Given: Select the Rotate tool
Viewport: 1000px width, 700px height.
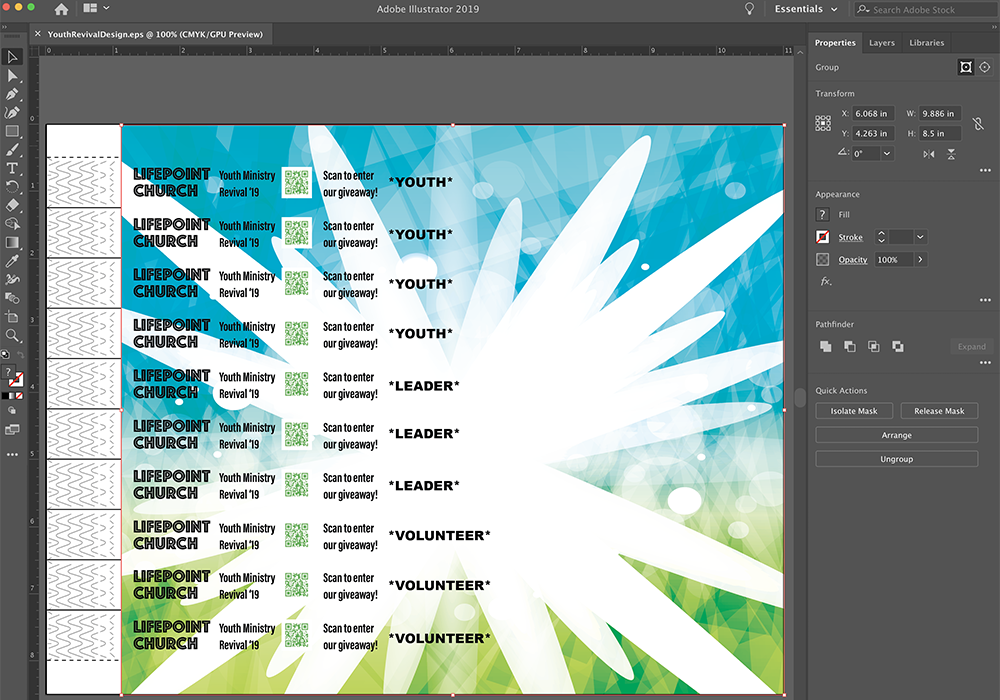Looking at the screenshot, I should click(x=12, y=187).
